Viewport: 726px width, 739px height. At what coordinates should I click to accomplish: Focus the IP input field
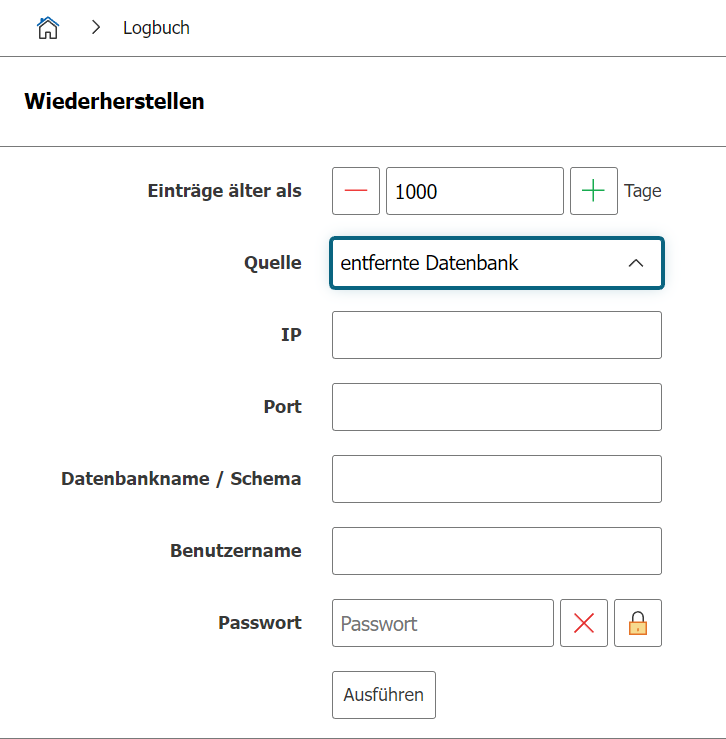pyautogui.click(x=497, y=335)
